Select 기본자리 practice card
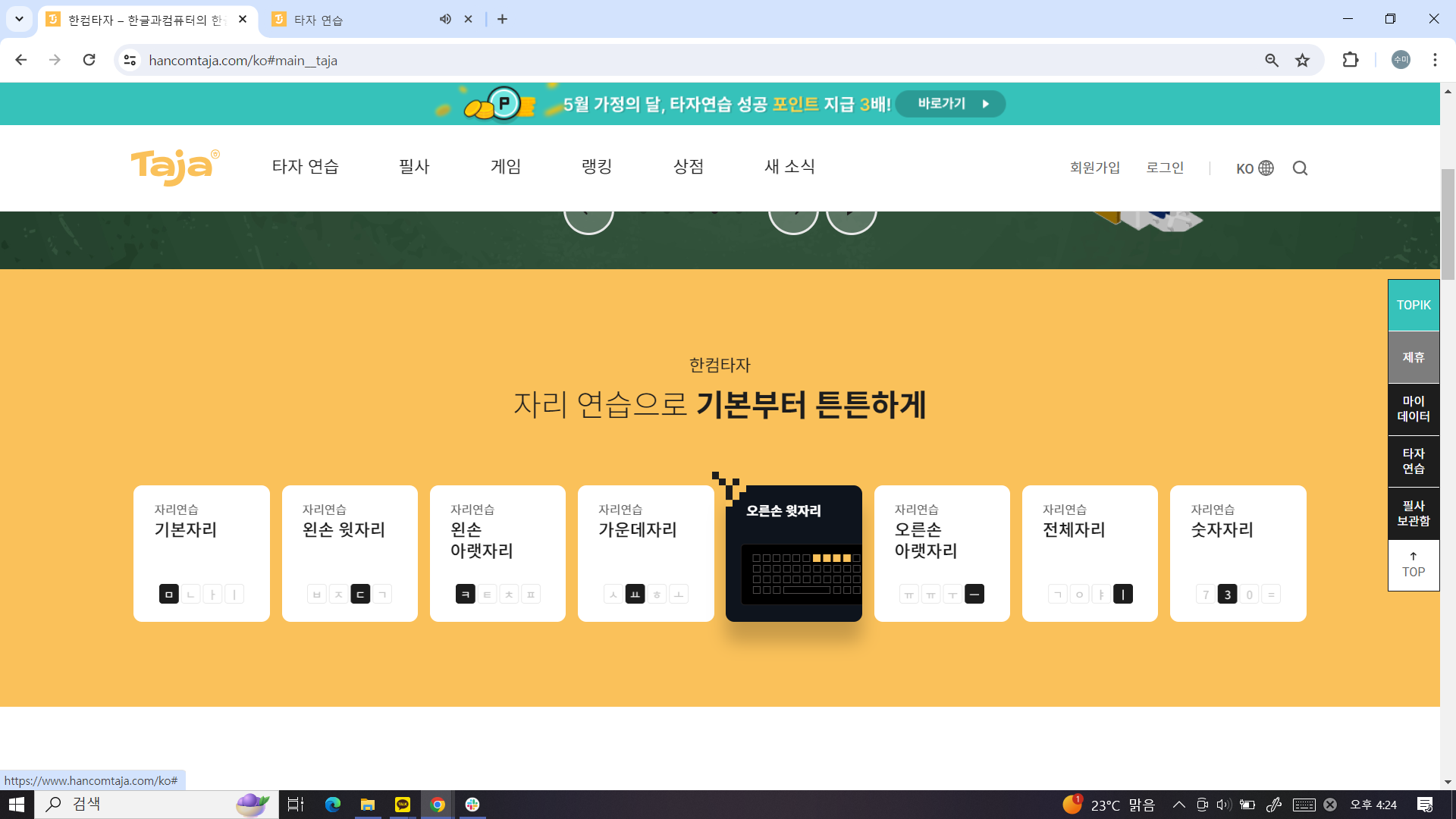This screenshot has height=819, width=1456. (201, 554)
